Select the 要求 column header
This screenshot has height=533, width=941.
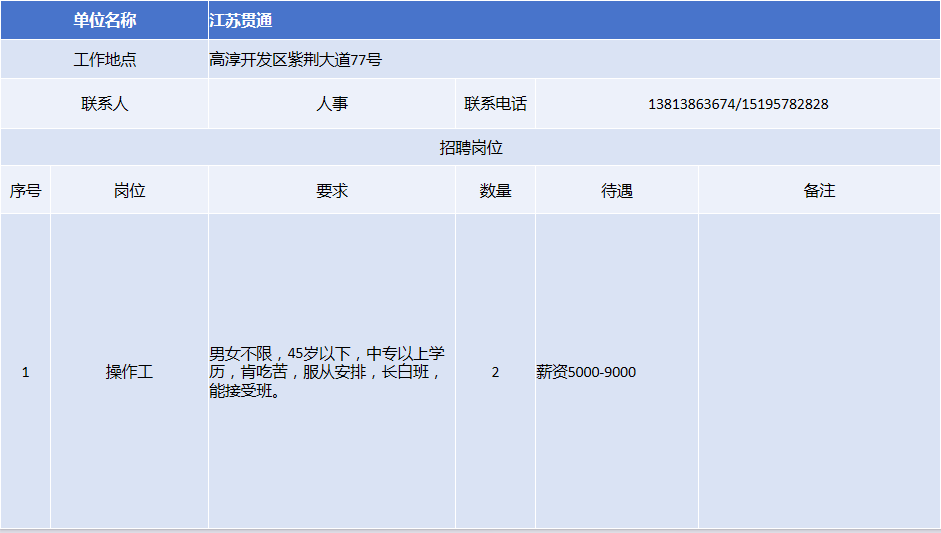(x=332, y=191)
